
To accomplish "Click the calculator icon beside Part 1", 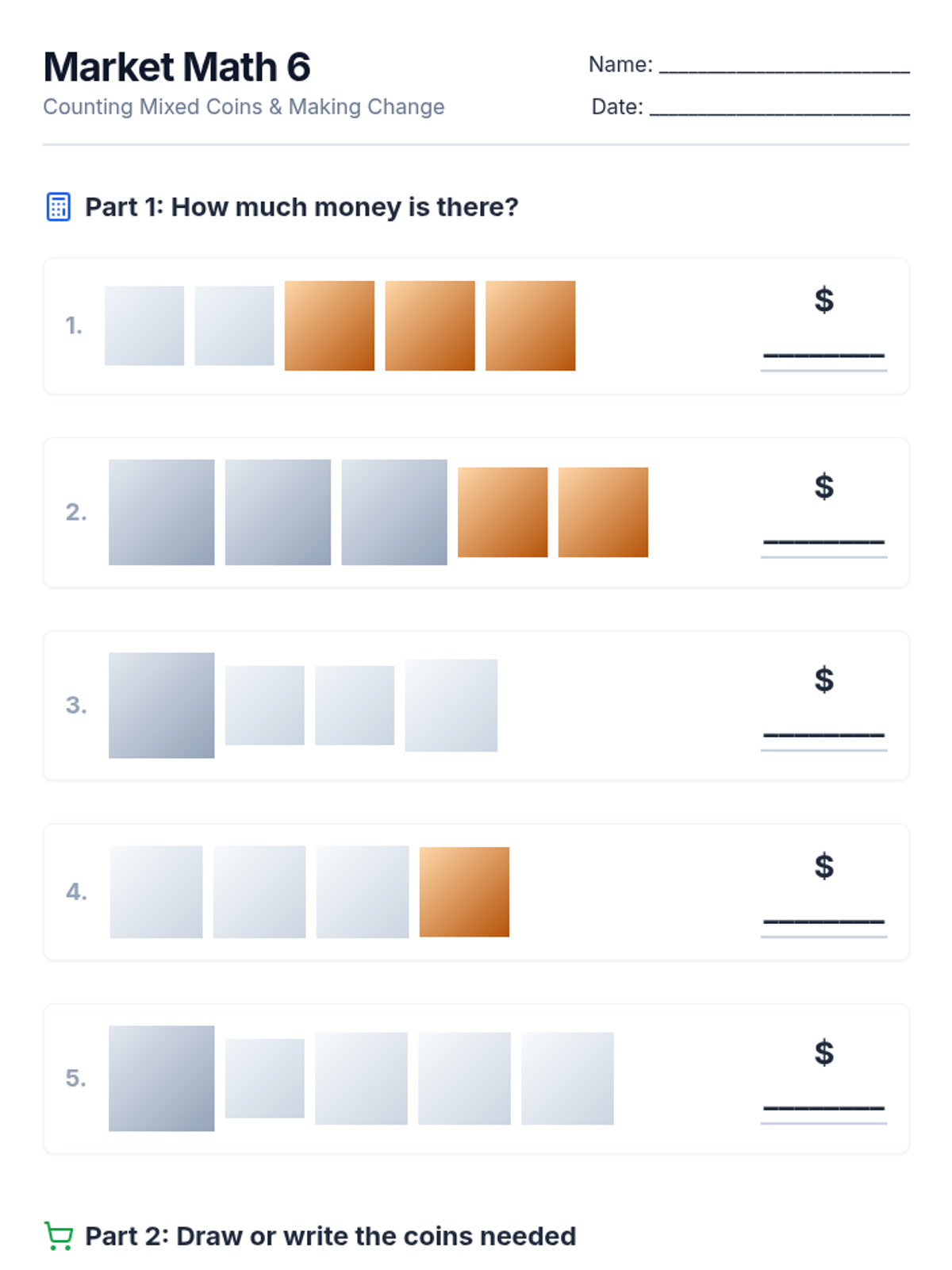I will coord(58,206).
